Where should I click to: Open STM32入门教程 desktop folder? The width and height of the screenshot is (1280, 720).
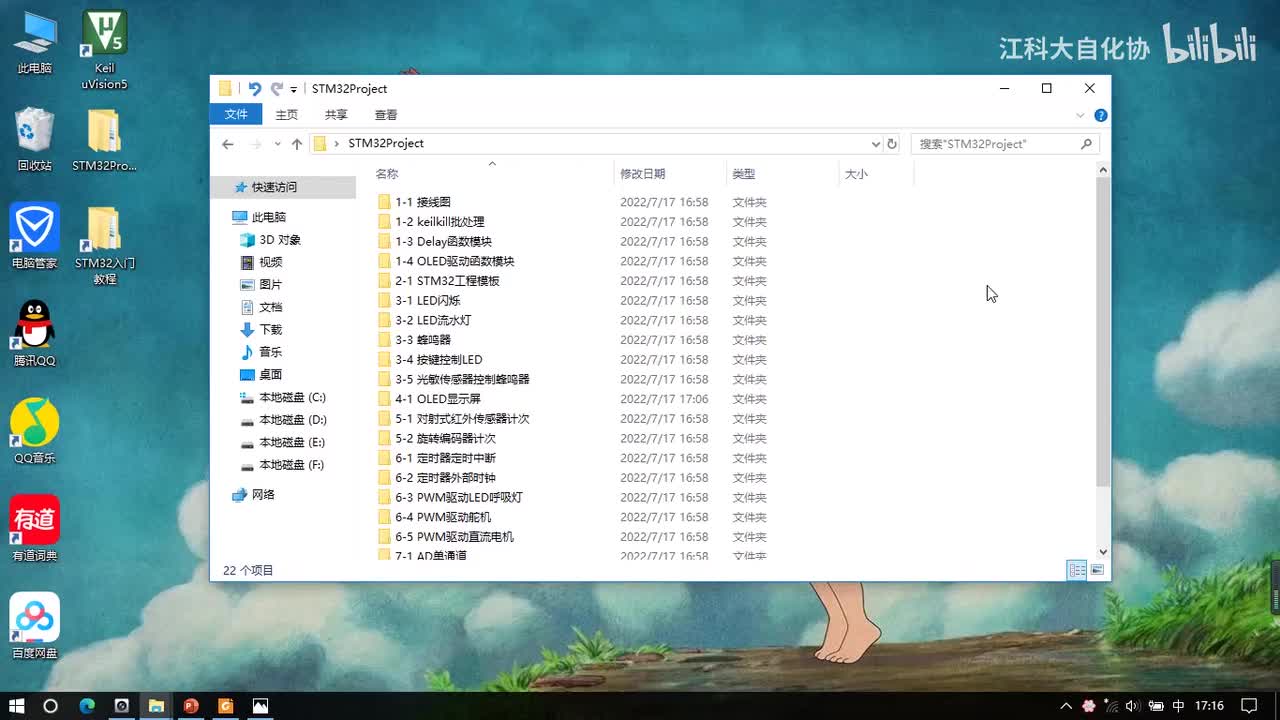point(104,245)
